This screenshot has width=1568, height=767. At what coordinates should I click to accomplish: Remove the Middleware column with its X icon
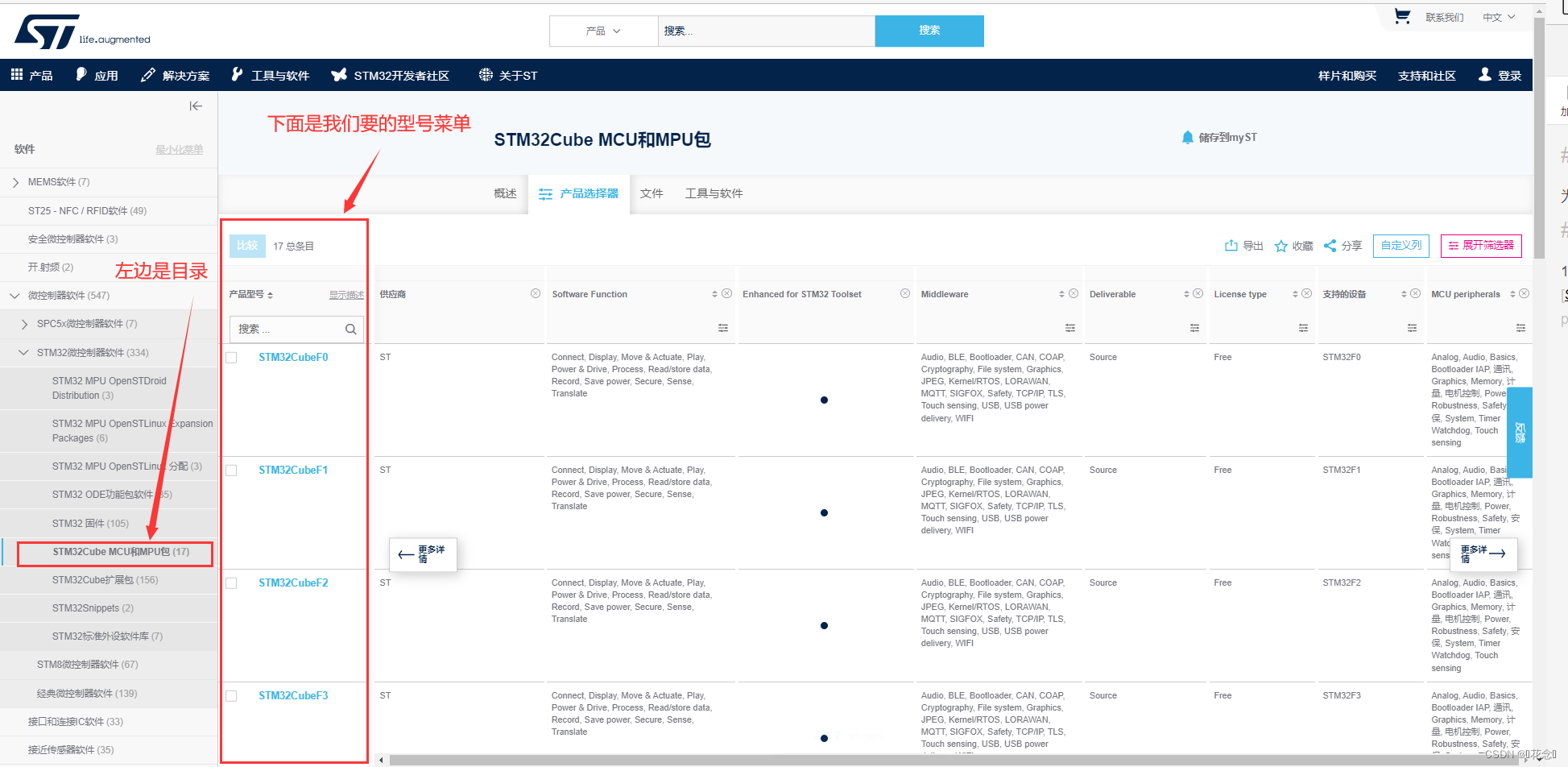click(x=1074, y=293)
